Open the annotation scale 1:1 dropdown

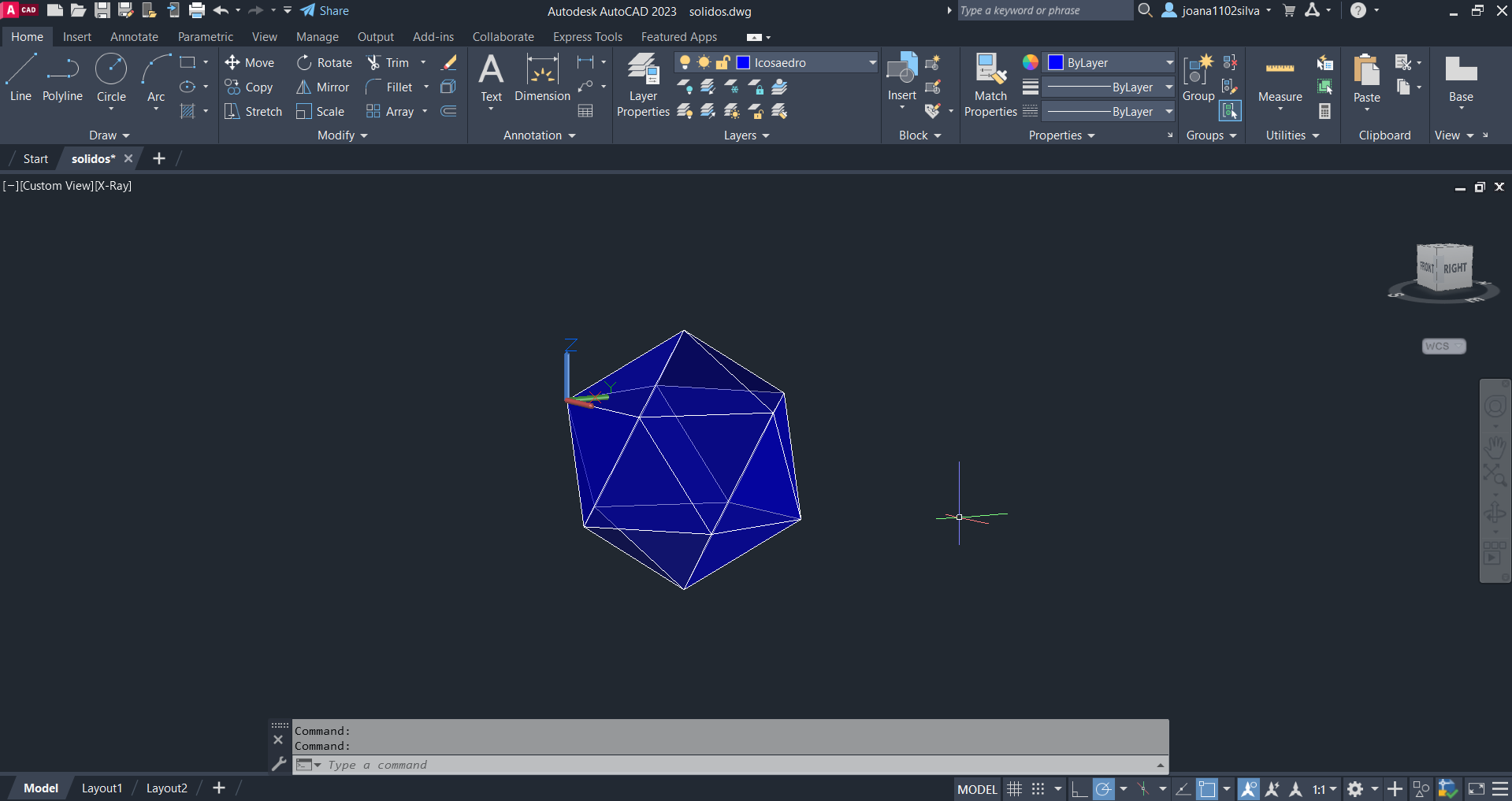[1324, 789]
